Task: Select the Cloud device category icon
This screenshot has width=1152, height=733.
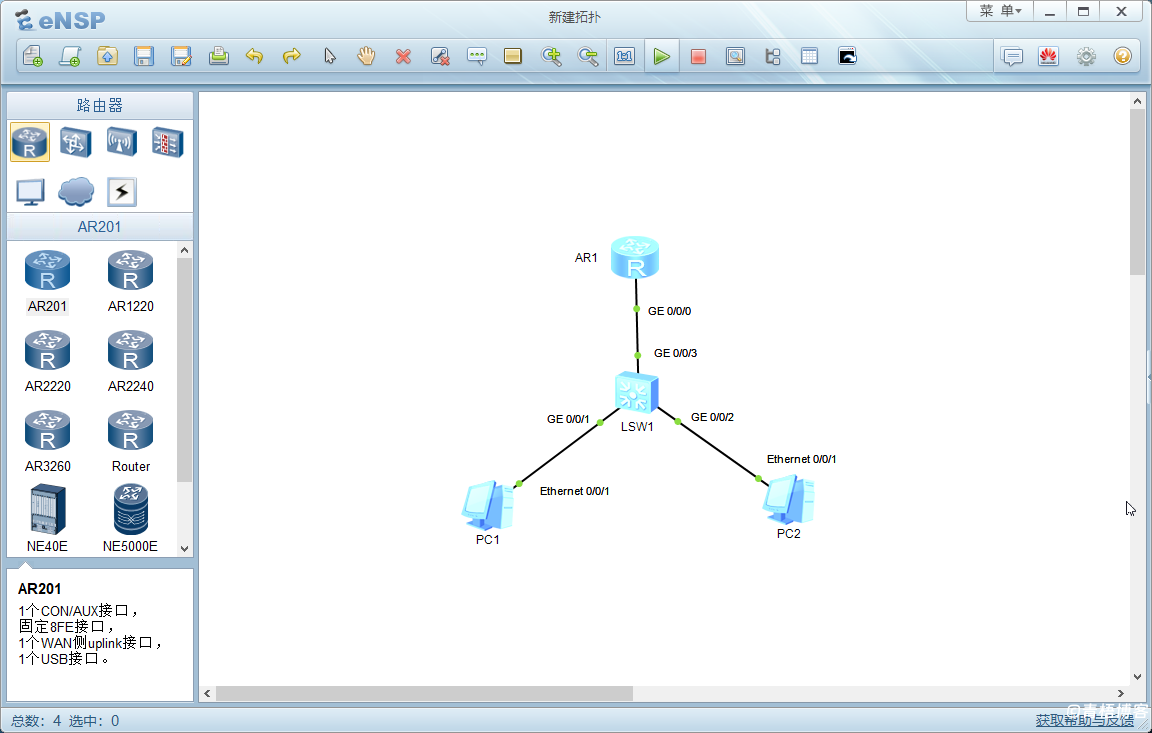Action: (76, 192)
